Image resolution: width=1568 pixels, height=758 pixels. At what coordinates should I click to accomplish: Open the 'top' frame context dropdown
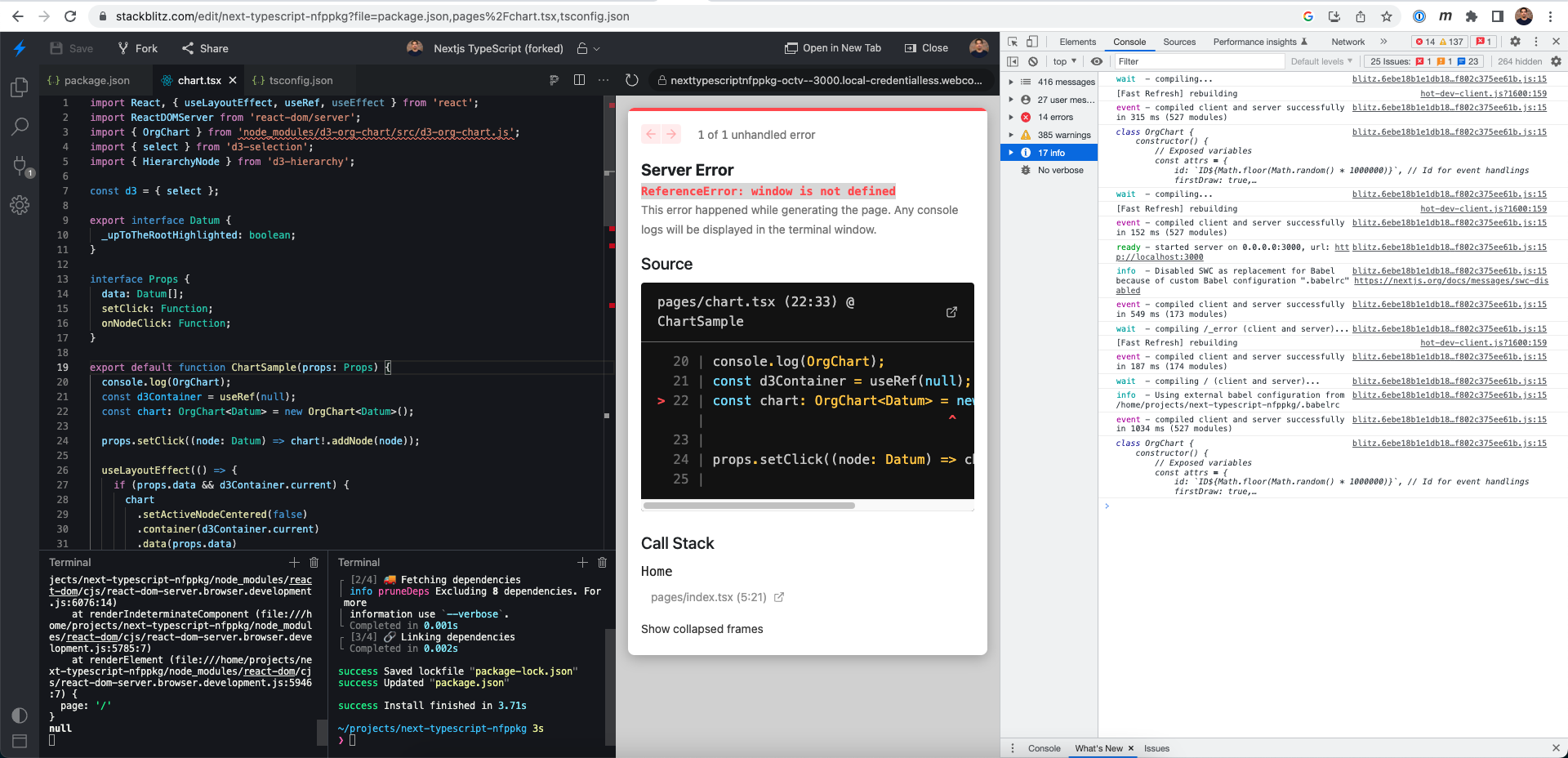[1062, 61]
